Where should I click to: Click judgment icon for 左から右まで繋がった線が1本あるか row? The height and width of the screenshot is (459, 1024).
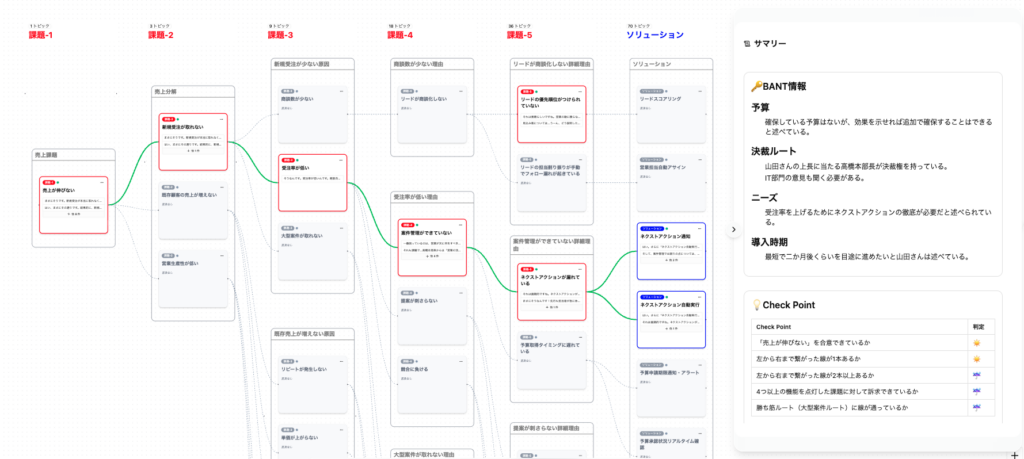pyautogui.click(x=976, y=358)
